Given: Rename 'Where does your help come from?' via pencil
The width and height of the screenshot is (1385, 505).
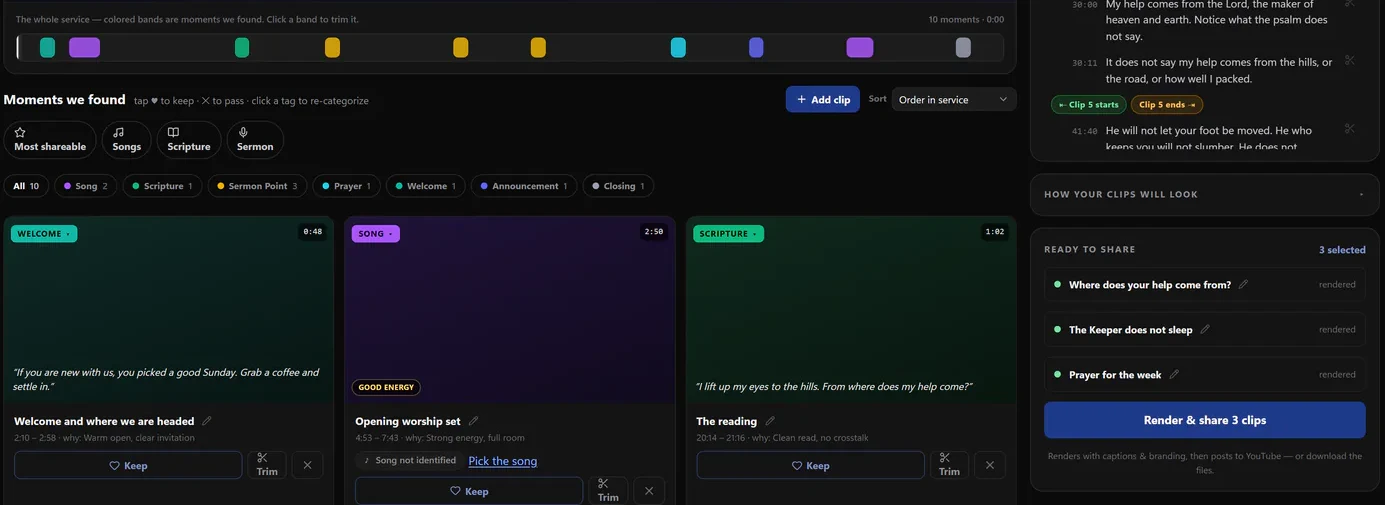Looking at the screenshot, I should 1243,285.
